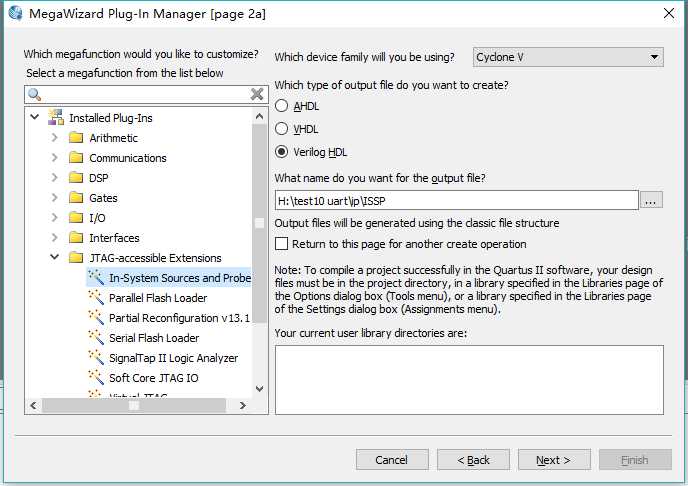The height and width of the screenshot is (486, 688).
Task: Click the MegaWizard title bar globe icon
Action: point(15,13)
